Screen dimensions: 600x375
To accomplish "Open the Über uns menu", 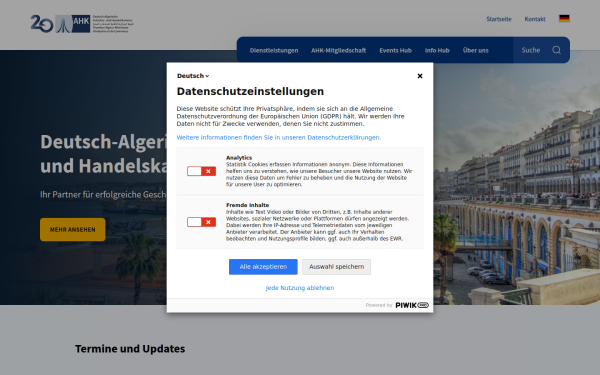I will (476, 50).
